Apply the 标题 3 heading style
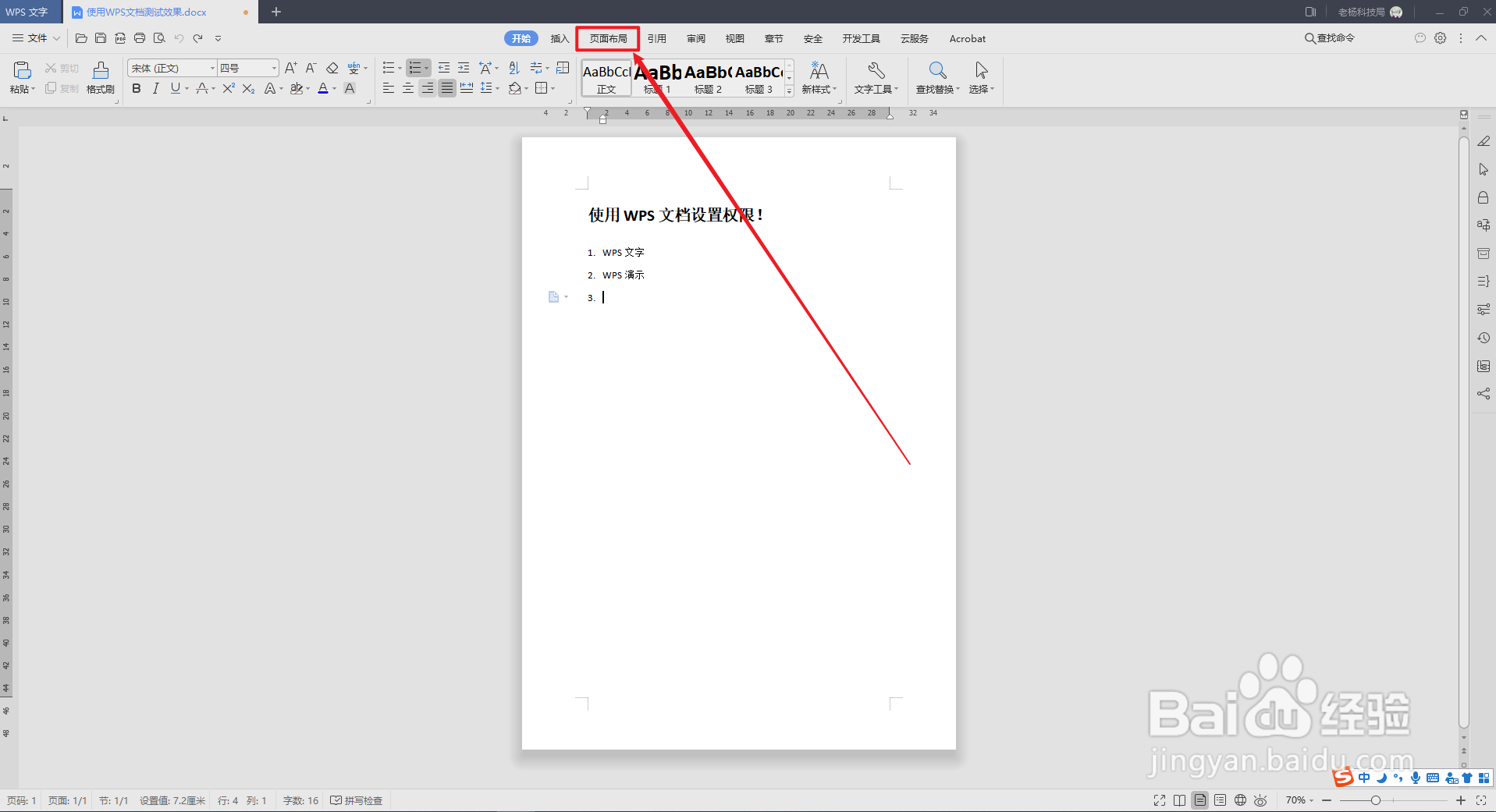This screenshot has height=812, width=1496. pyautogui.click(x=759, y=78)
